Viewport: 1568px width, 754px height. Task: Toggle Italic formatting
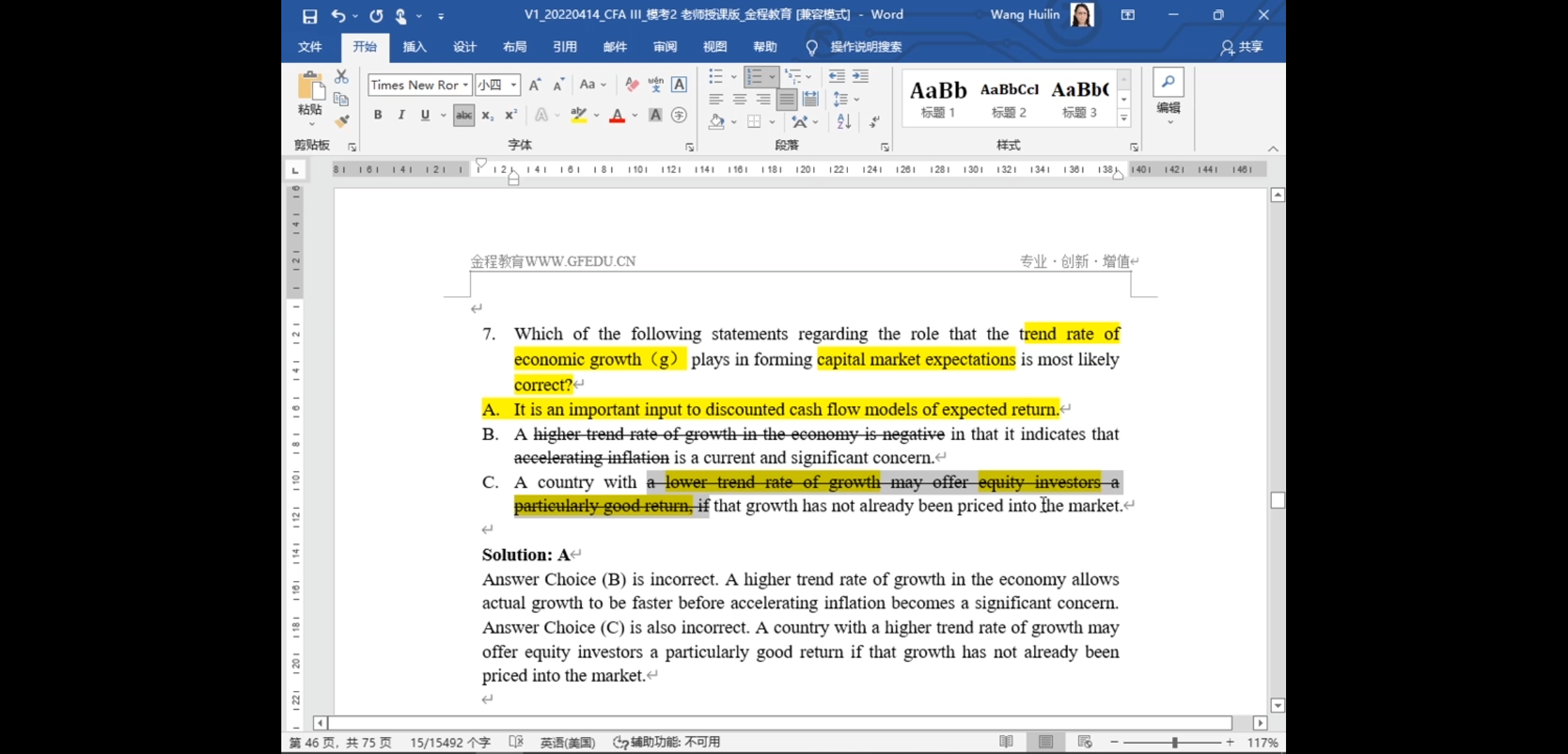coord(401,116)
